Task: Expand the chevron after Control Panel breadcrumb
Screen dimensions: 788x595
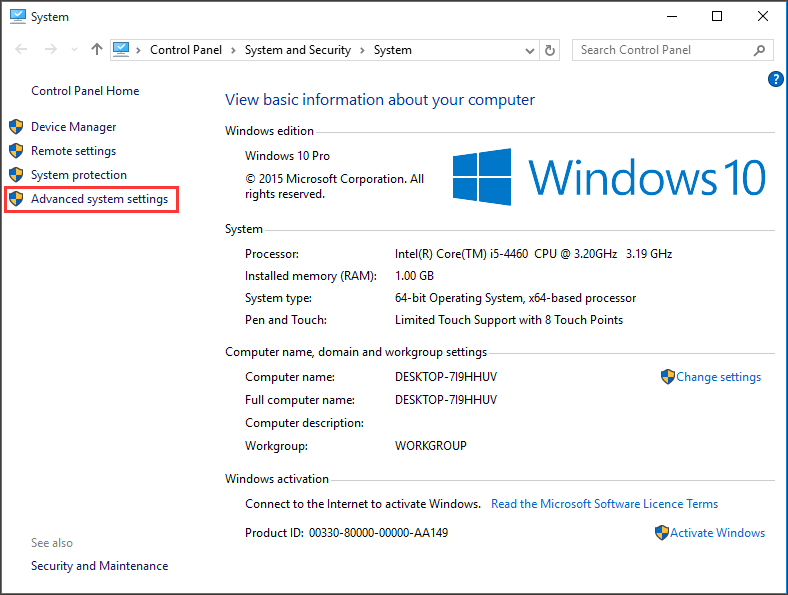Action: coord(234,50)
